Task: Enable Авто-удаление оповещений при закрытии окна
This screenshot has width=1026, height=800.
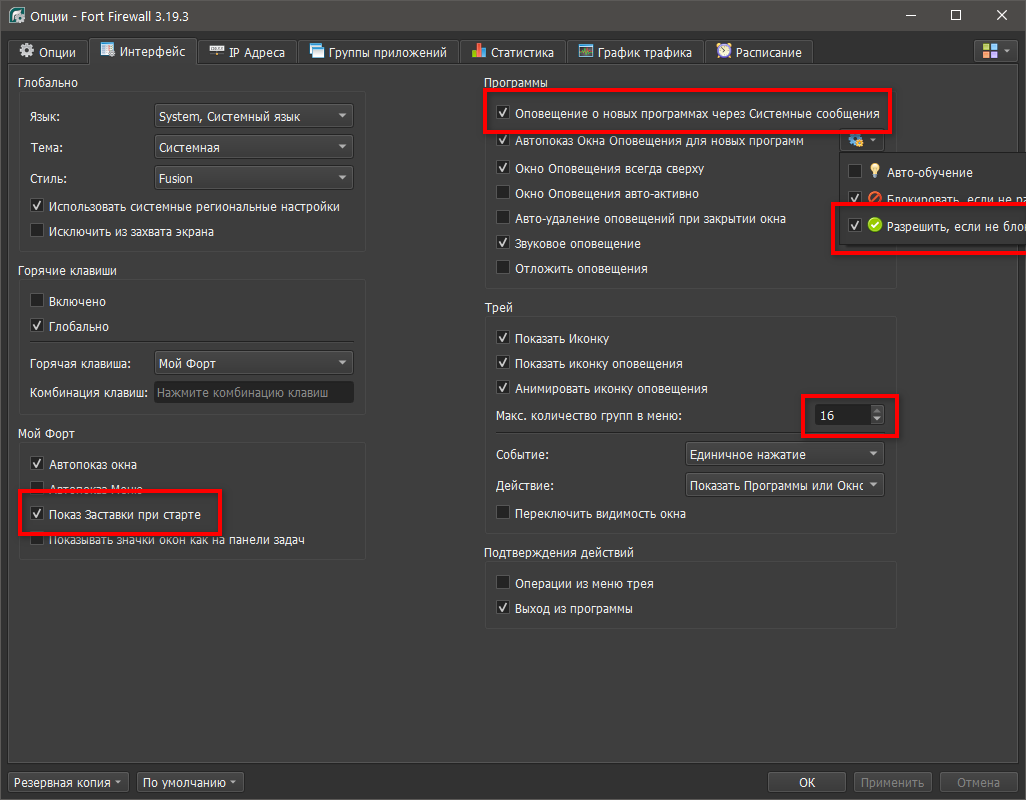Action: [641, 218]
